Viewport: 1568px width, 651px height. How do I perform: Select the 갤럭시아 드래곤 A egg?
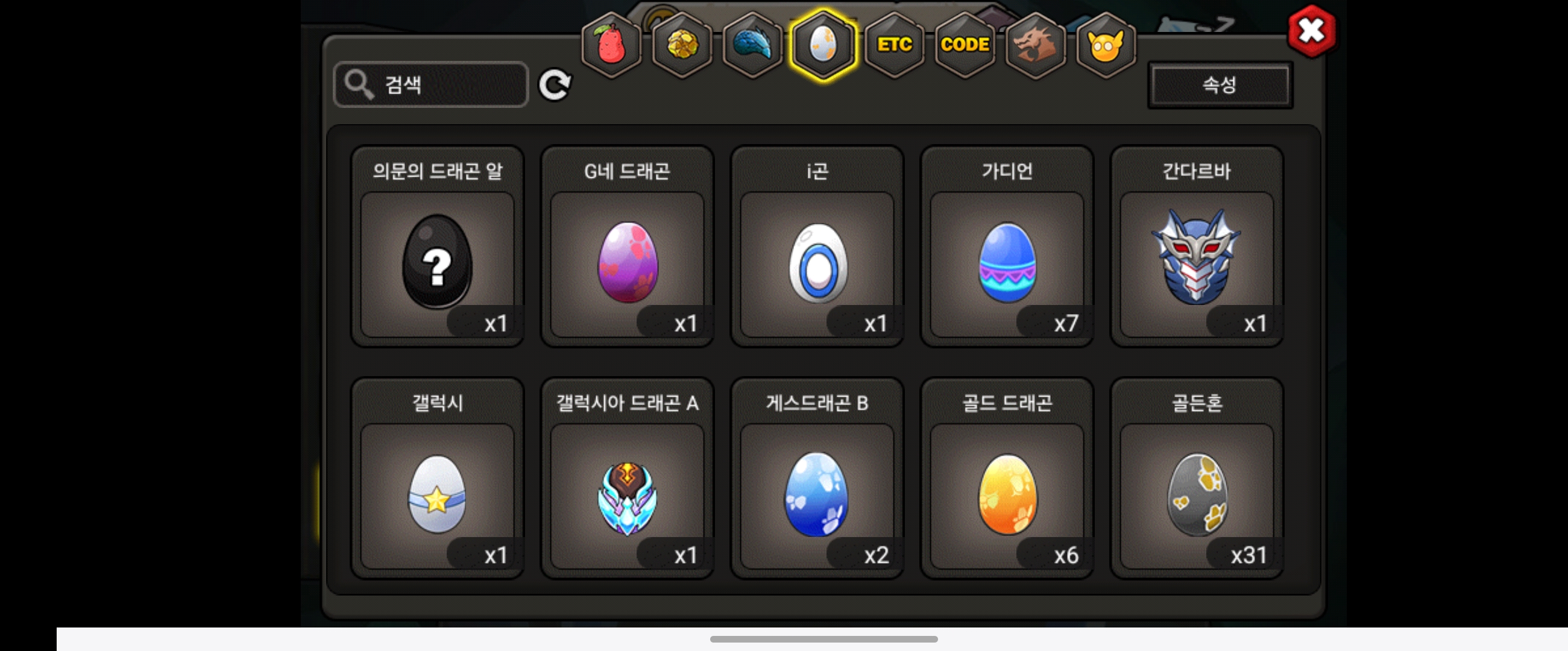pos(627,478)
